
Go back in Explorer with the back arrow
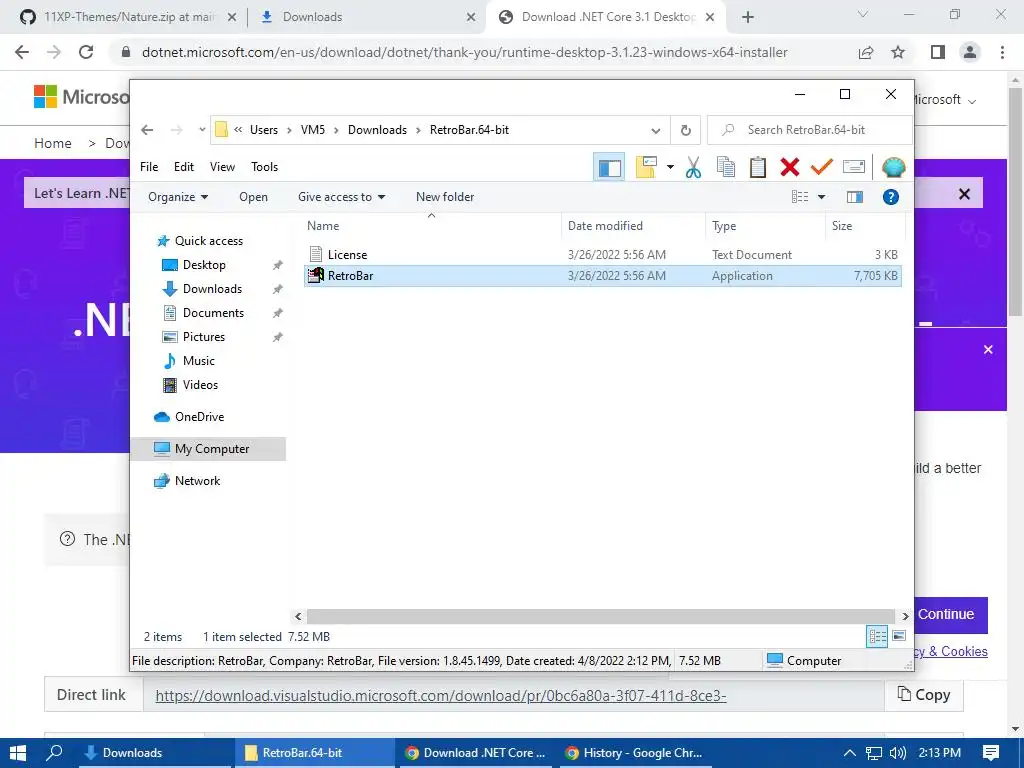[148, 130]
